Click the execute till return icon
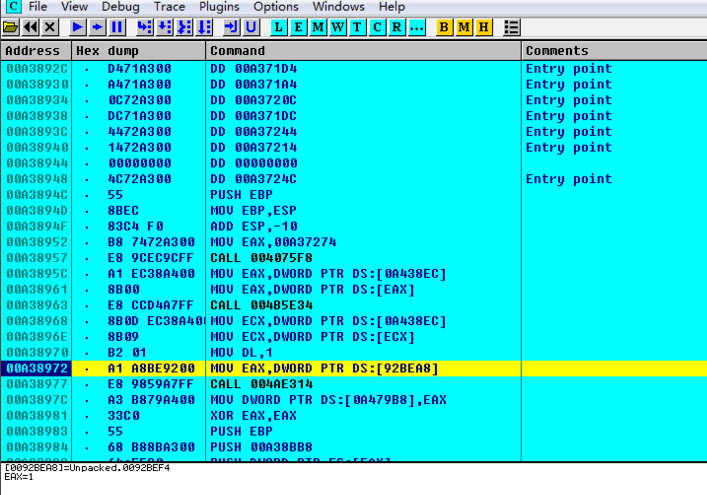 (231, 28)
